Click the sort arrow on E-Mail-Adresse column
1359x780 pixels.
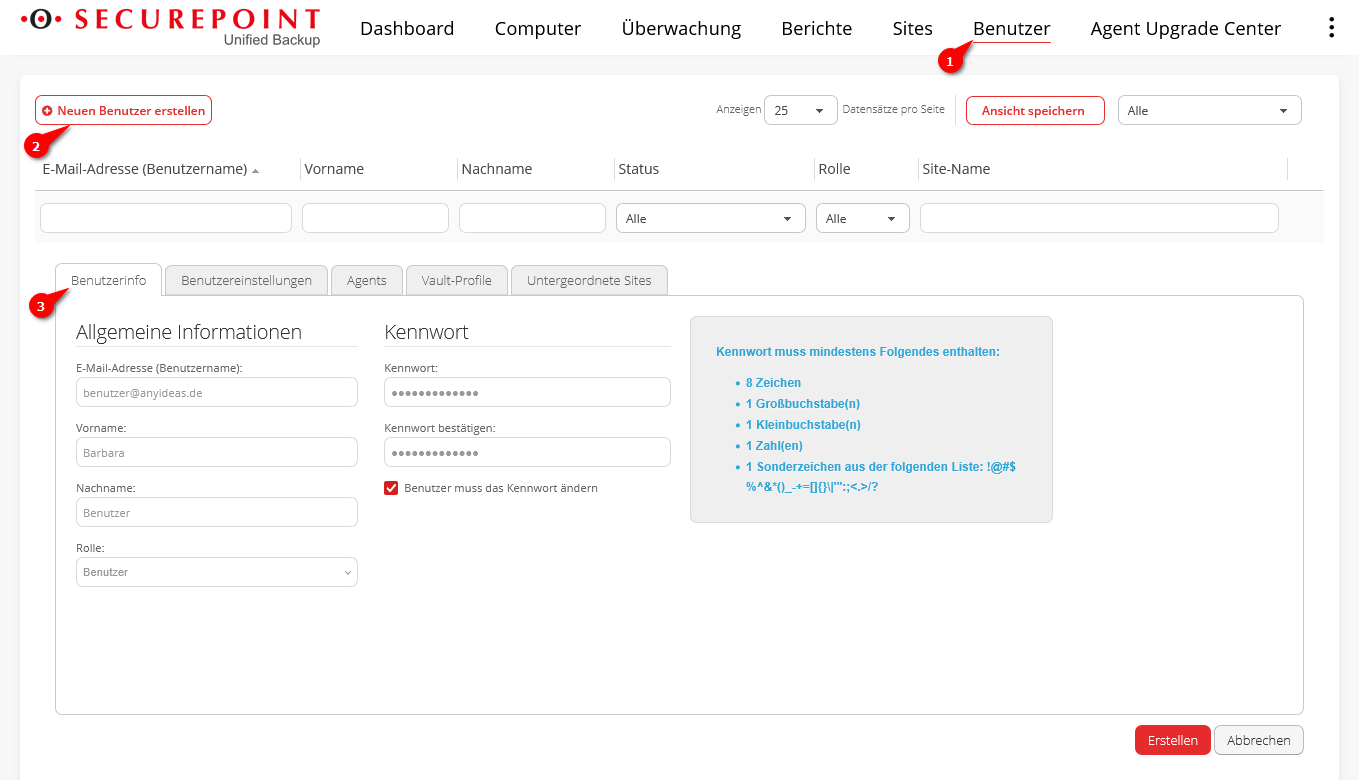(256, 171)
